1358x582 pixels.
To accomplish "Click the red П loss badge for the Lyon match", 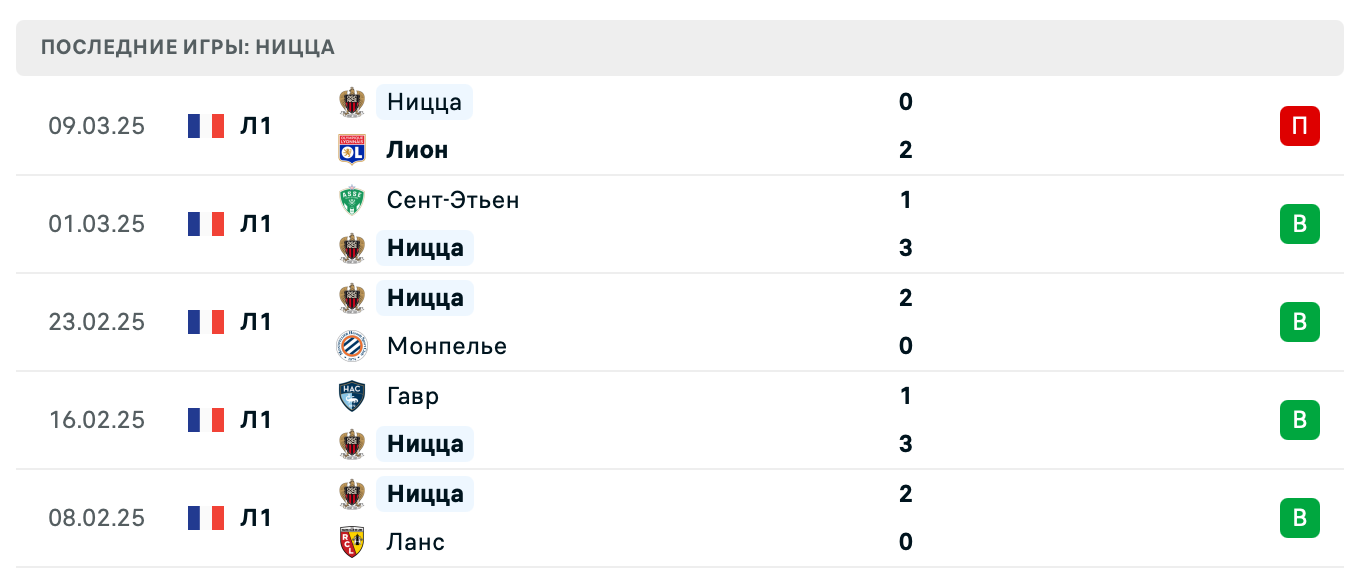I will tap(1299, 126).
